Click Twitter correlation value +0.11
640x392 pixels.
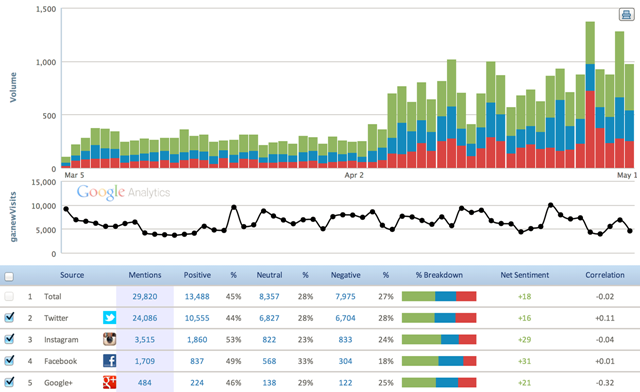tap(605, 318)
